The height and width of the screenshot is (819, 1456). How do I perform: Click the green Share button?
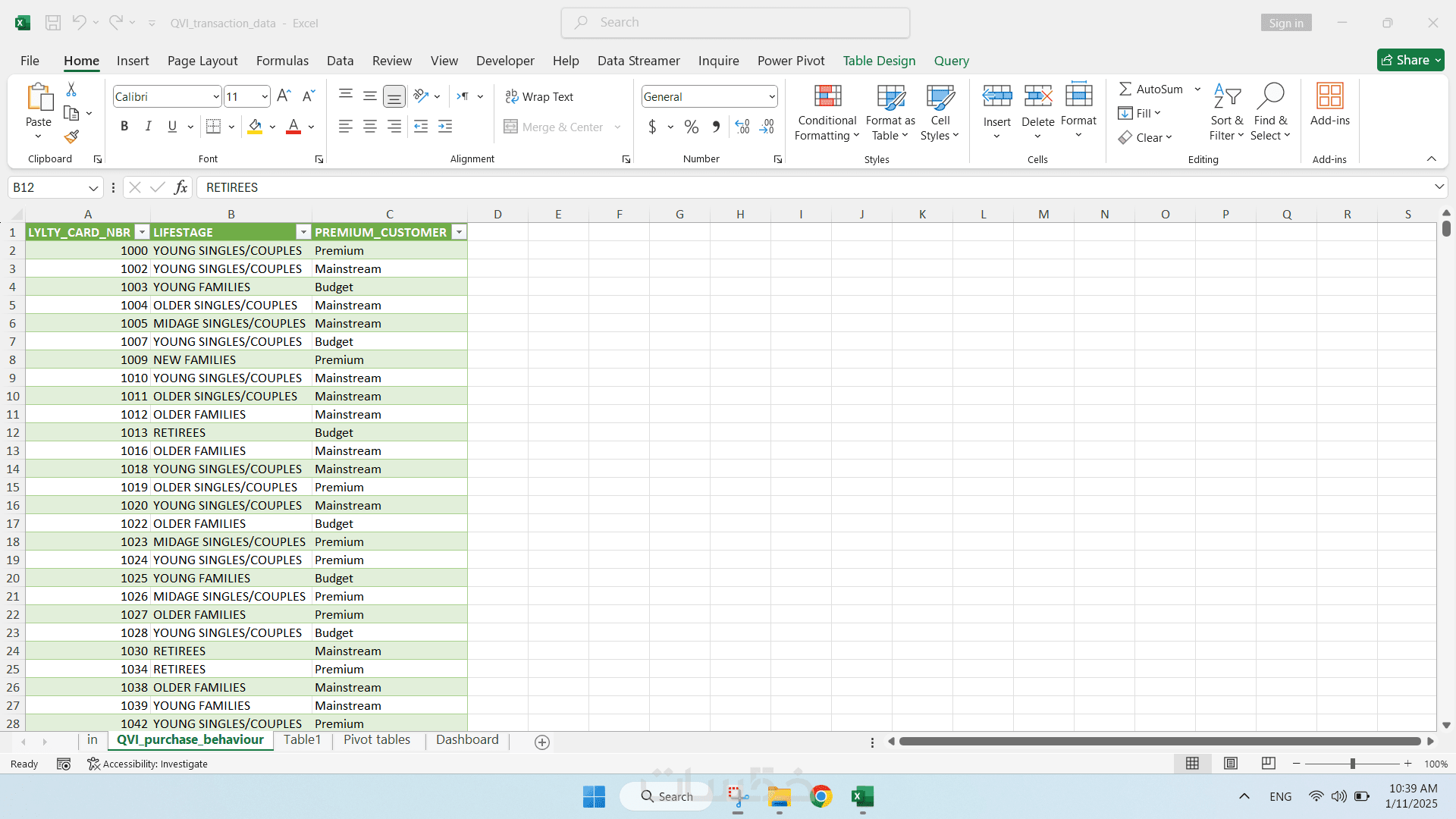1410,60
